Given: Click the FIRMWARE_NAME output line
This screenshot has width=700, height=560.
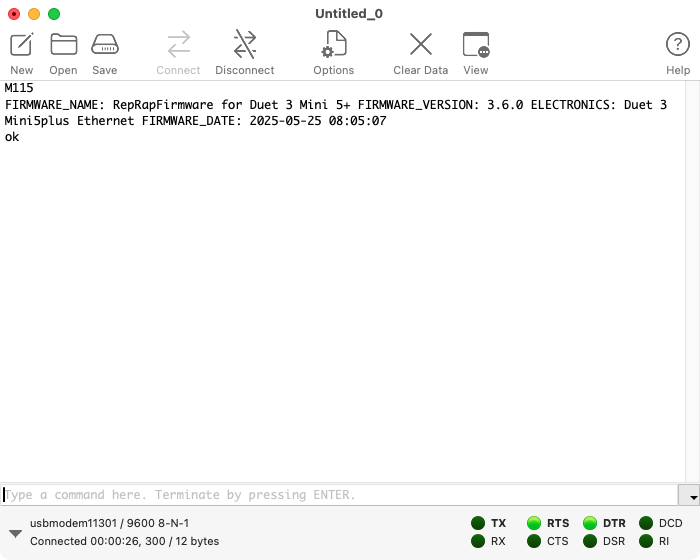Looking at the screenshot, I should 336,104.
